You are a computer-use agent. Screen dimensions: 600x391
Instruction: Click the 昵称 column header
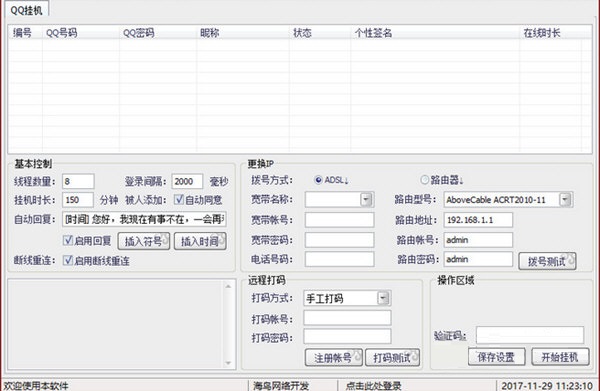point(243,33)
